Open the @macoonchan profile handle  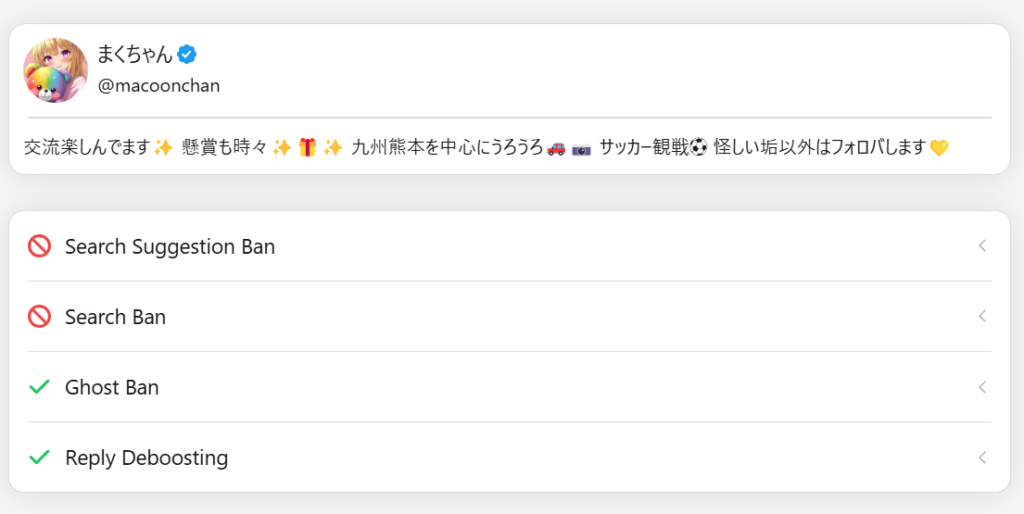[x=158, y=86]
